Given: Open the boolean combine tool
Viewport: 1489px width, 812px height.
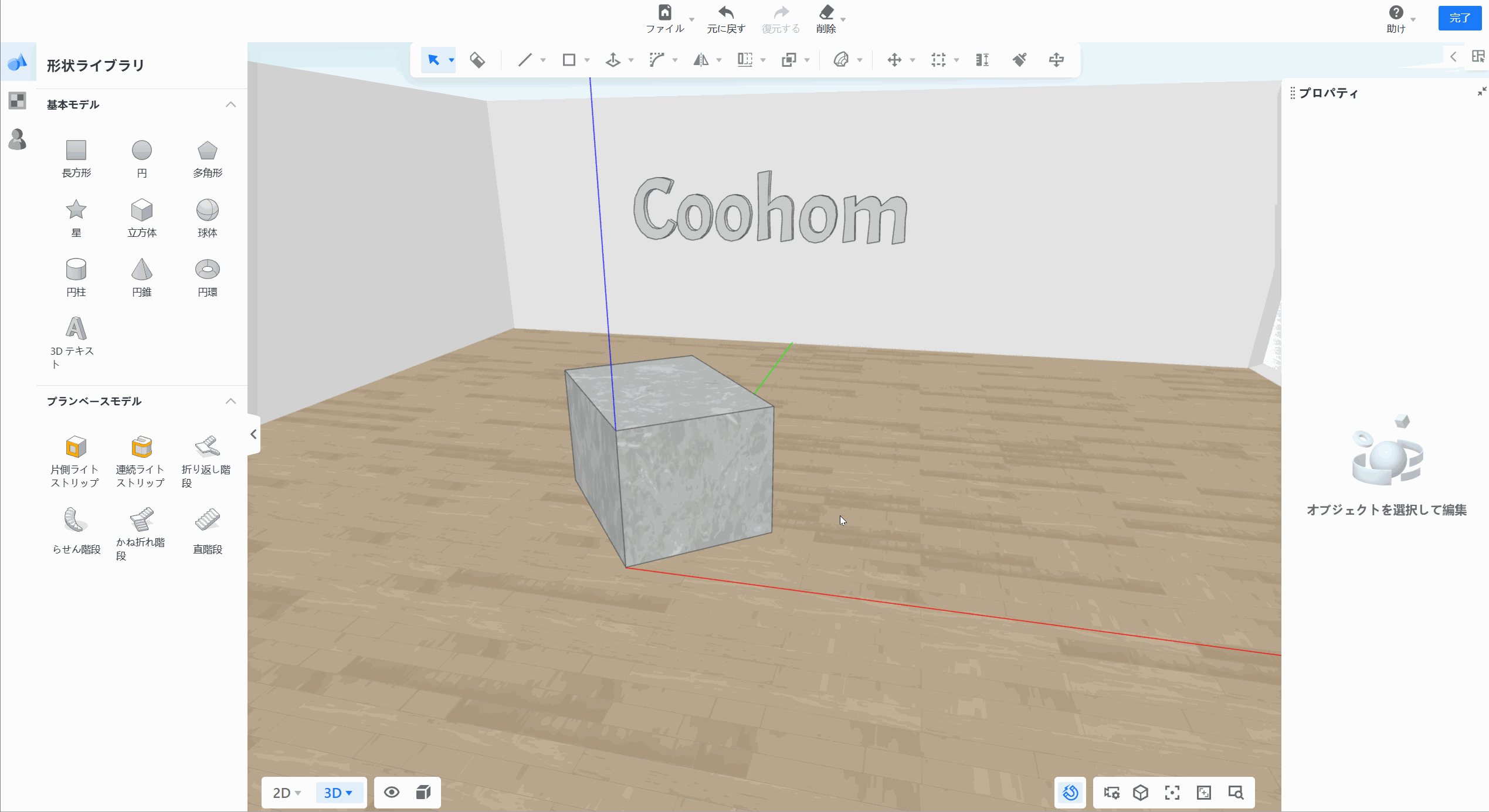Looking at the screenshot, I should click(x=789, y=60).
